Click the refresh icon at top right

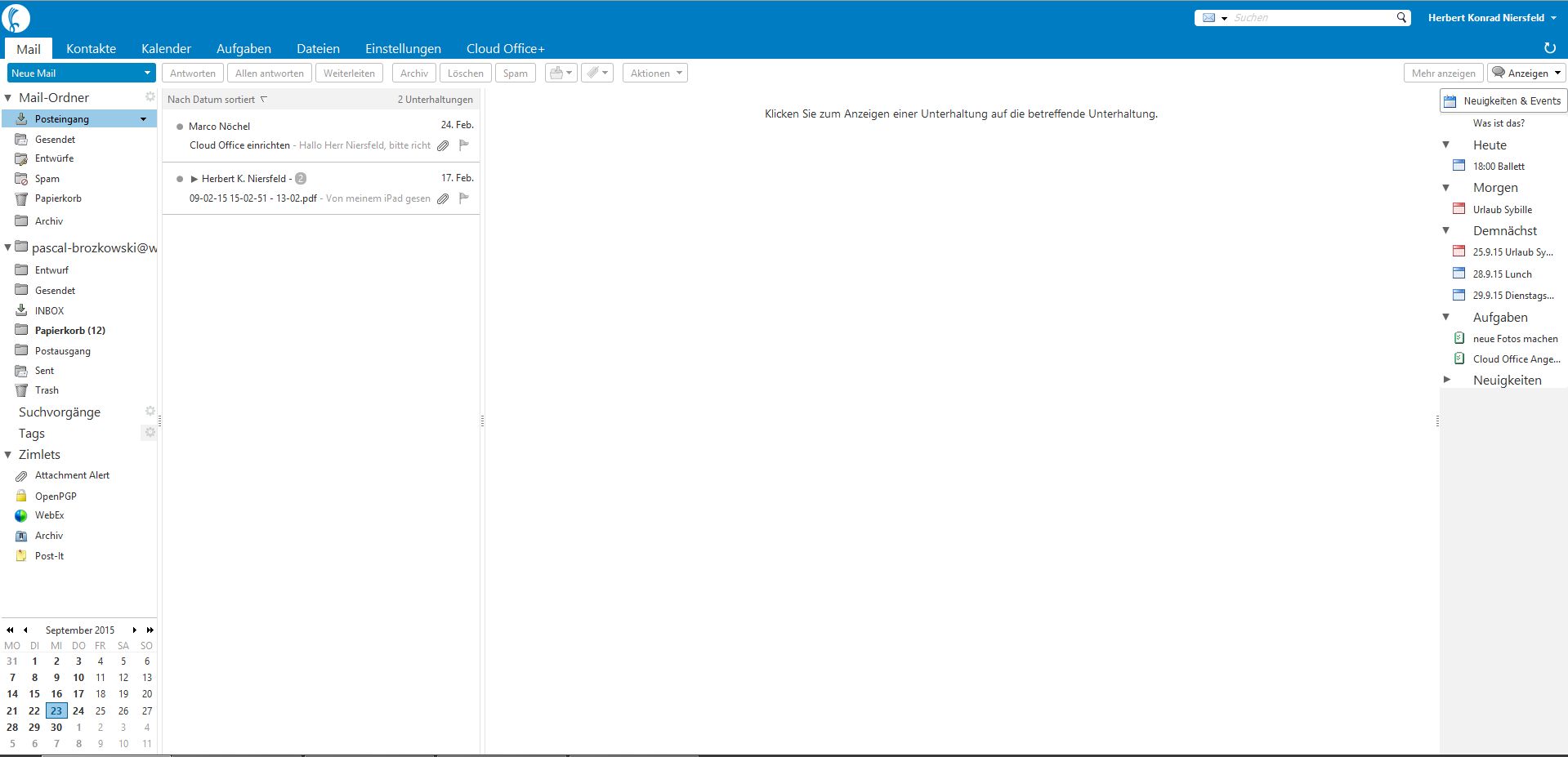(x=1549, y=48)
